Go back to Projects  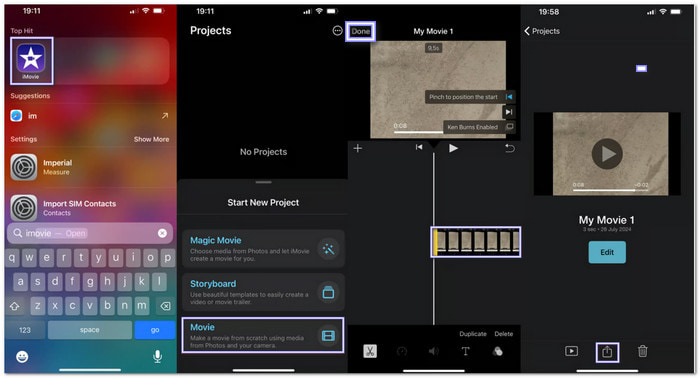tap(542, 31)
